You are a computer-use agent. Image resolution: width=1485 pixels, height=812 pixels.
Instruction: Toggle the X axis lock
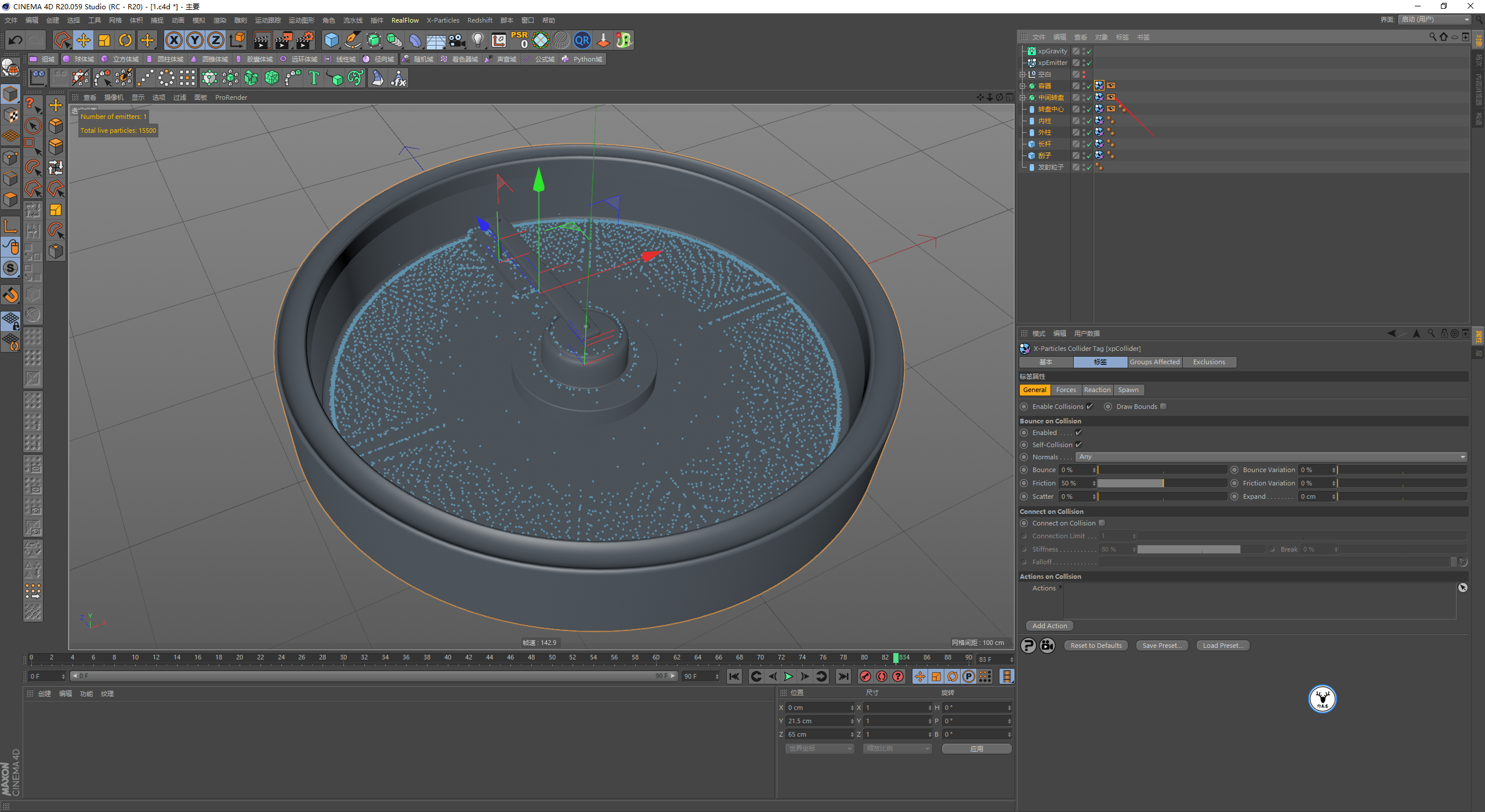pos(173,40)
